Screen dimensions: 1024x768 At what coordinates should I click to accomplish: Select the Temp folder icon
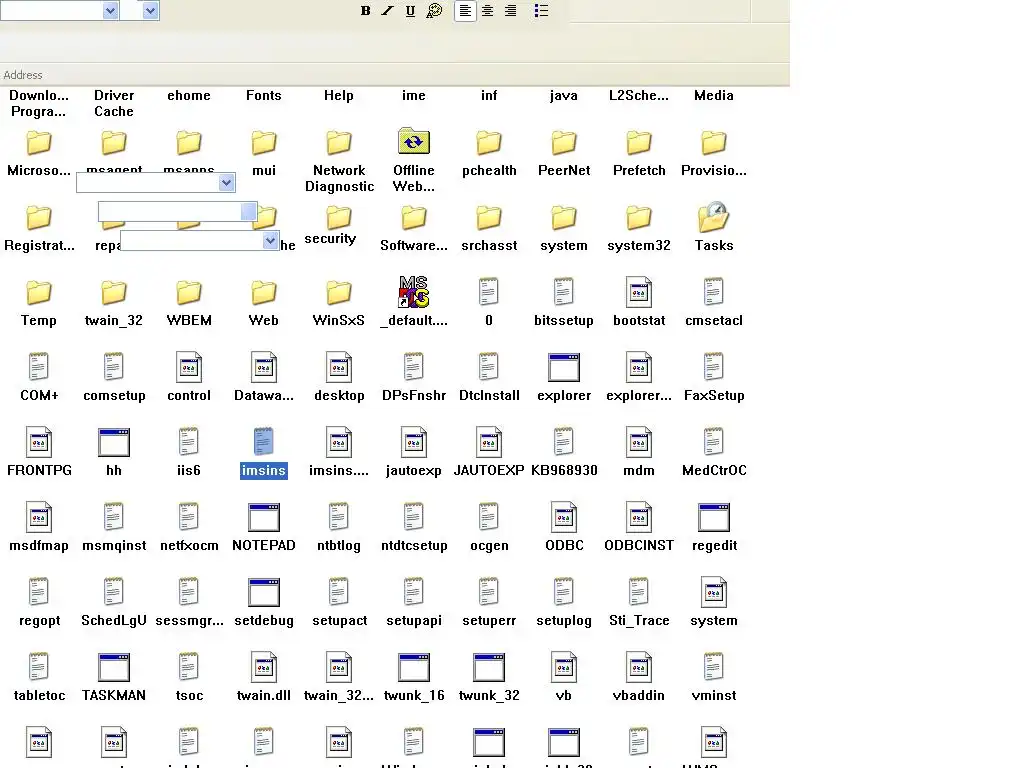(x=39, y=293)
